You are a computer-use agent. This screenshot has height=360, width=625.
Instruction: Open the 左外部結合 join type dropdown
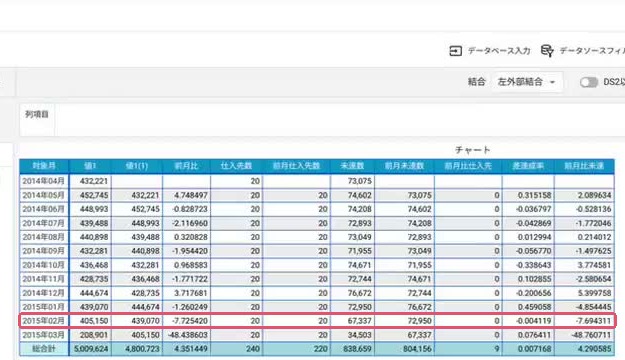tap(527, 82)
